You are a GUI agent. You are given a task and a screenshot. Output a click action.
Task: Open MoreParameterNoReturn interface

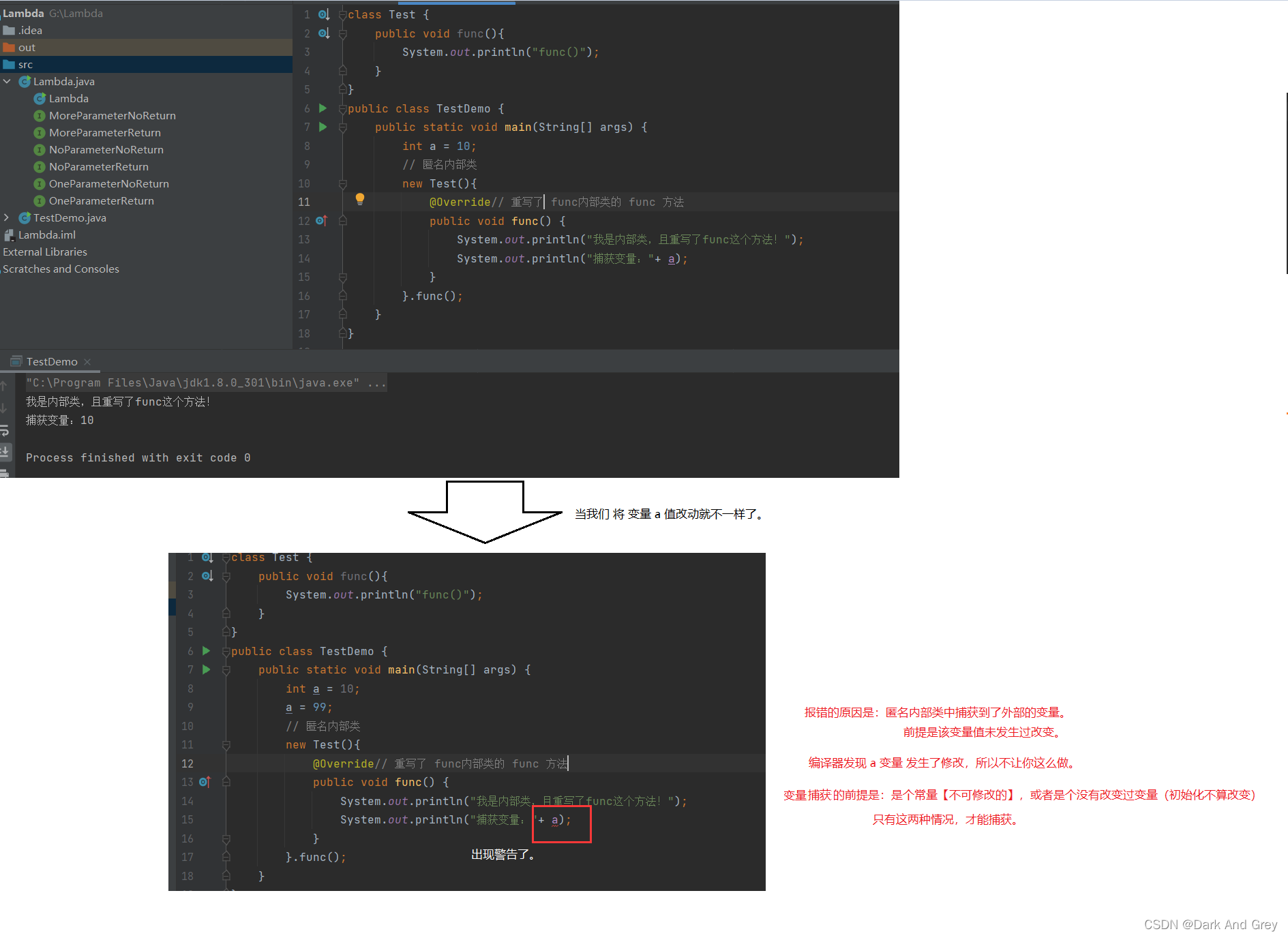pos(105,115)
